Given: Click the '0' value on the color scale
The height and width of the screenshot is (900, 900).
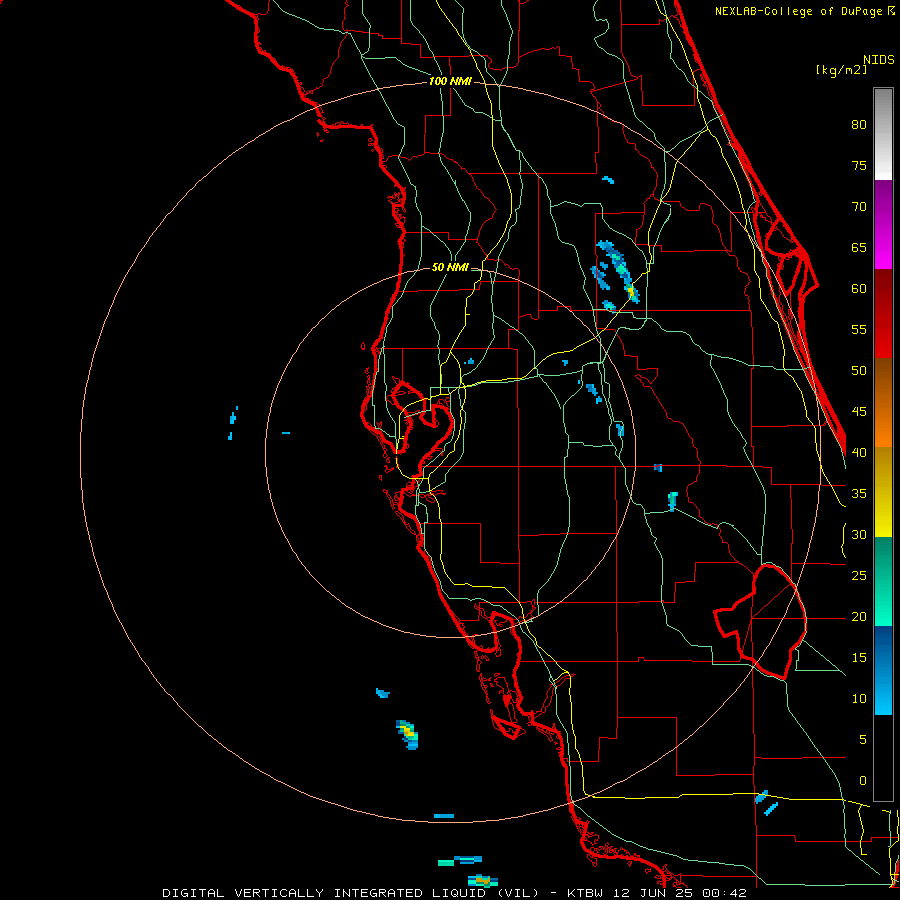Looking at the screenshot, I should (863, 781).
